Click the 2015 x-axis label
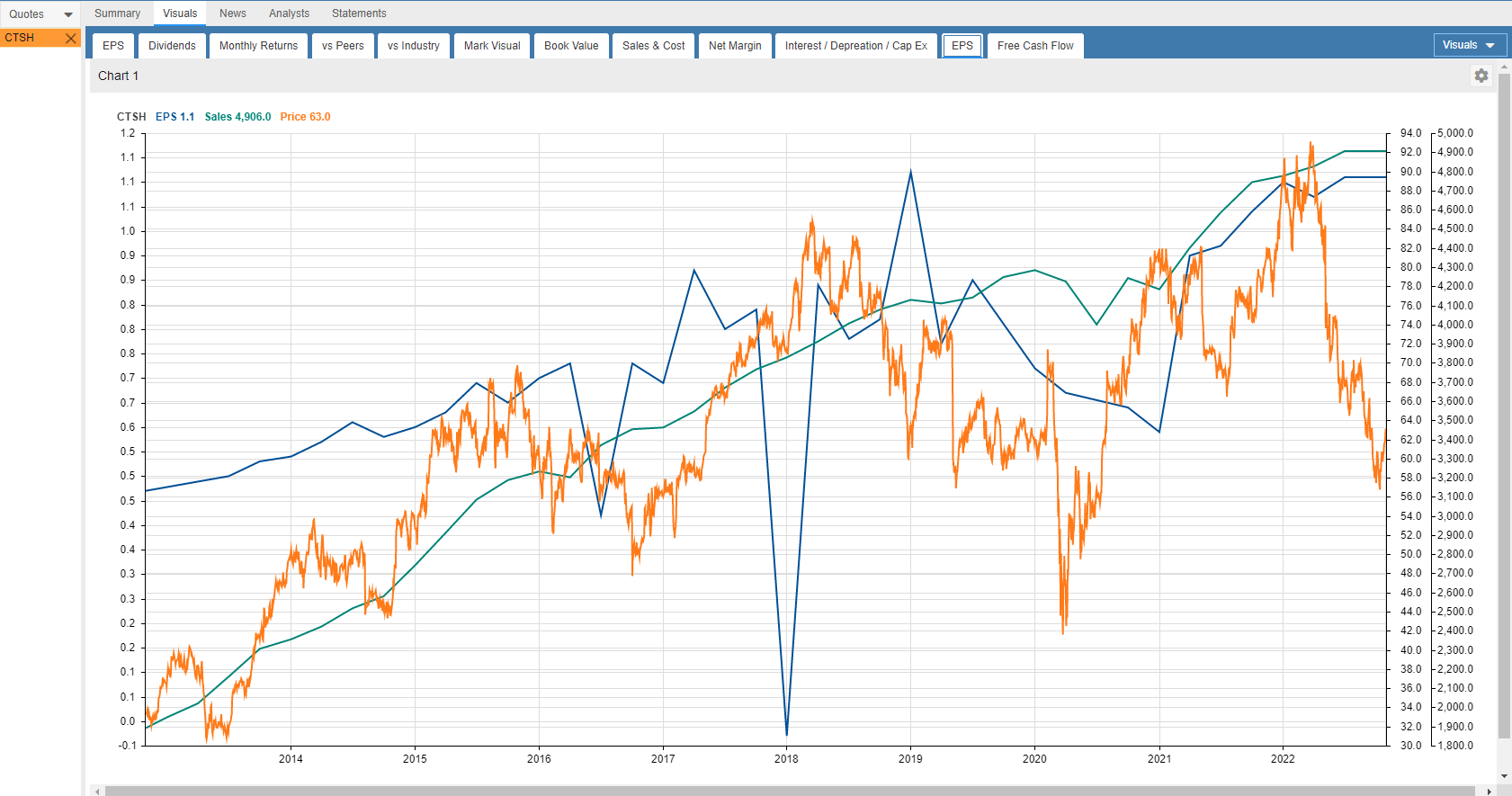The height and width of the screenshot is (796, 1512). point(415,759)
